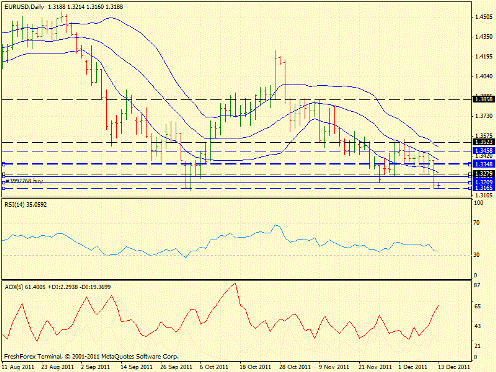
Task: Click the 1 Dec 2011 date label
Action: (413, 367)
